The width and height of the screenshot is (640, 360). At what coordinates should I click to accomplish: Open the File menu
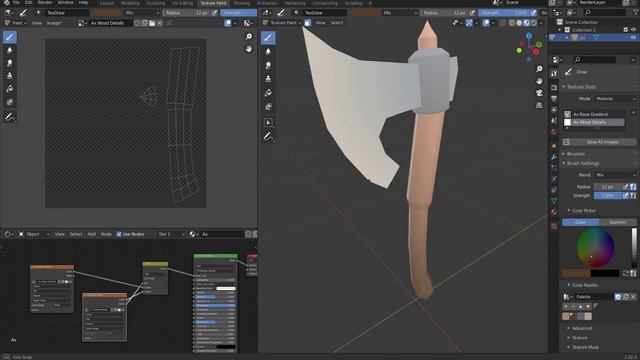click(x=16, y=2)
